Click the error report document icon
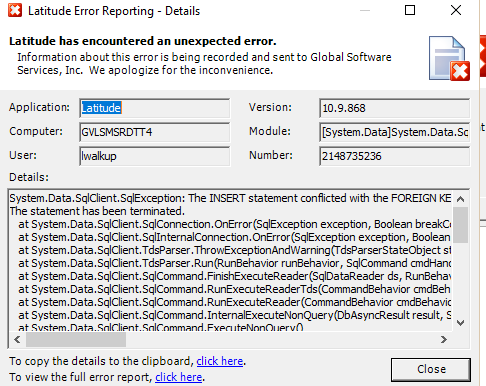 (449, 59)
